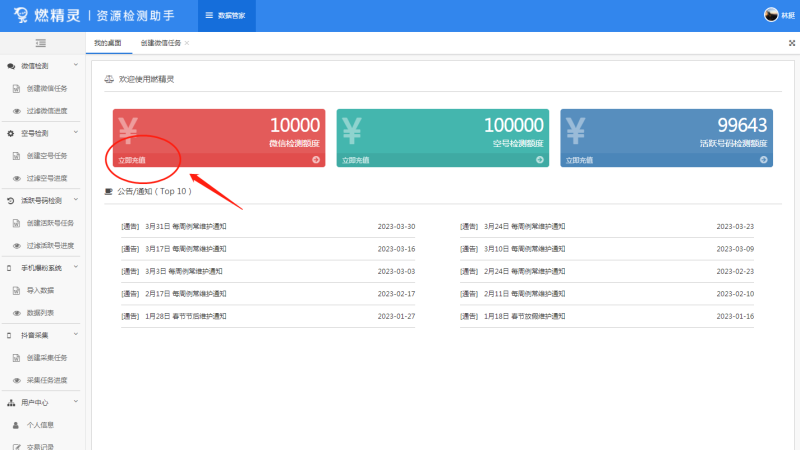Click the user avatar in header
The height and width of the screenshot is (450, 800).
pos(771,15)
